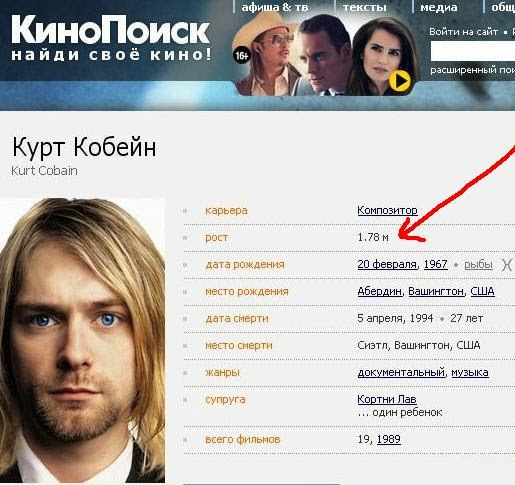Click the 1989 first film year link
This screenshot has height=485, width=515.
[x=389, y=439]
